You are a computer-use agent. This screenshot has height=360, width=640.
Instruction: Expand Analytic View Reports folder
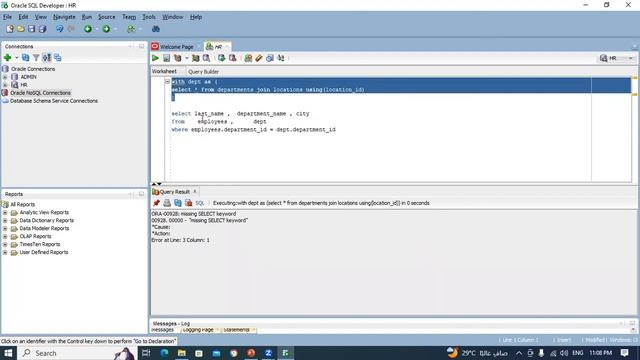[5, 212]
